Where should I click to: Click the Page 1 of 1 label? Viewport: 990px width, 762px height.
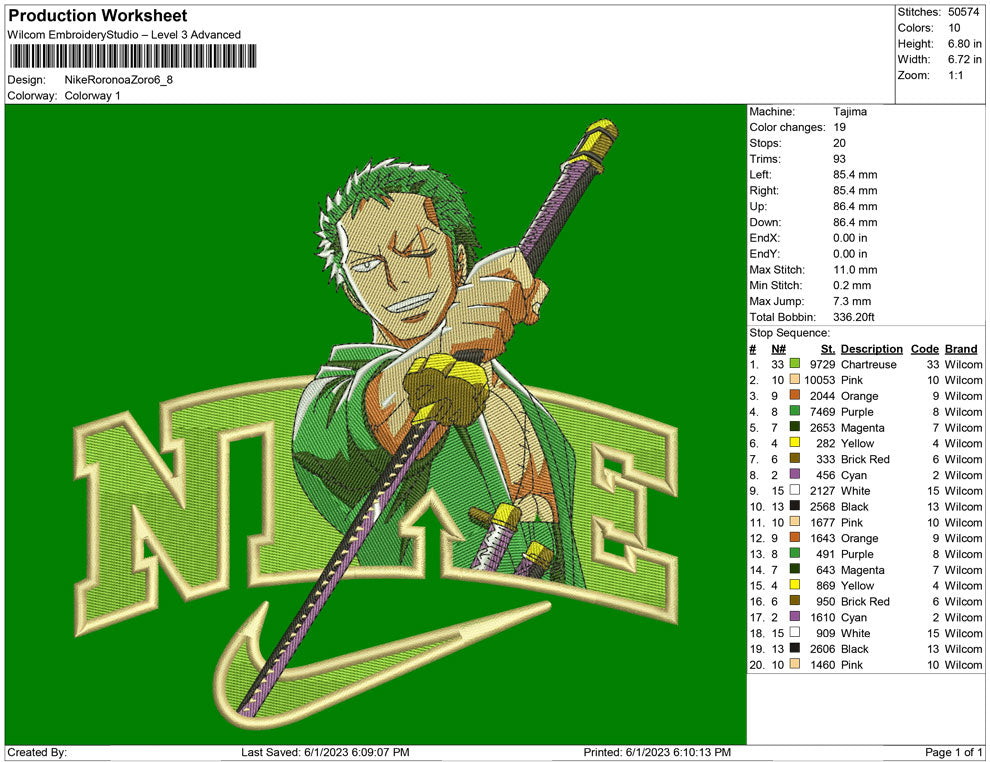pyautogui.click(x=953, y=753)
